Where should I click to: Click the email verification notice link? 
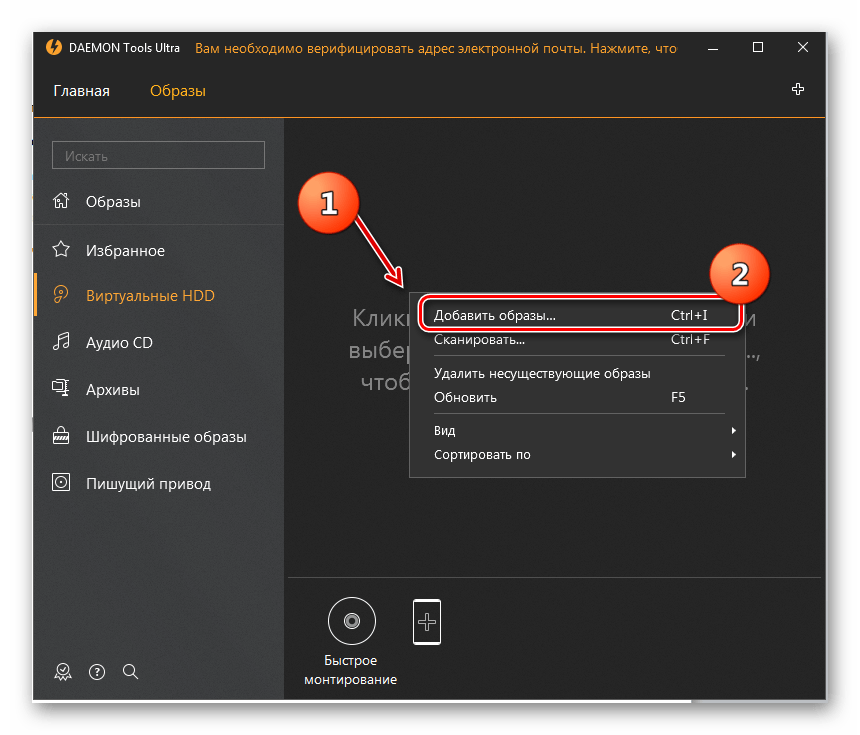[435, 48]
